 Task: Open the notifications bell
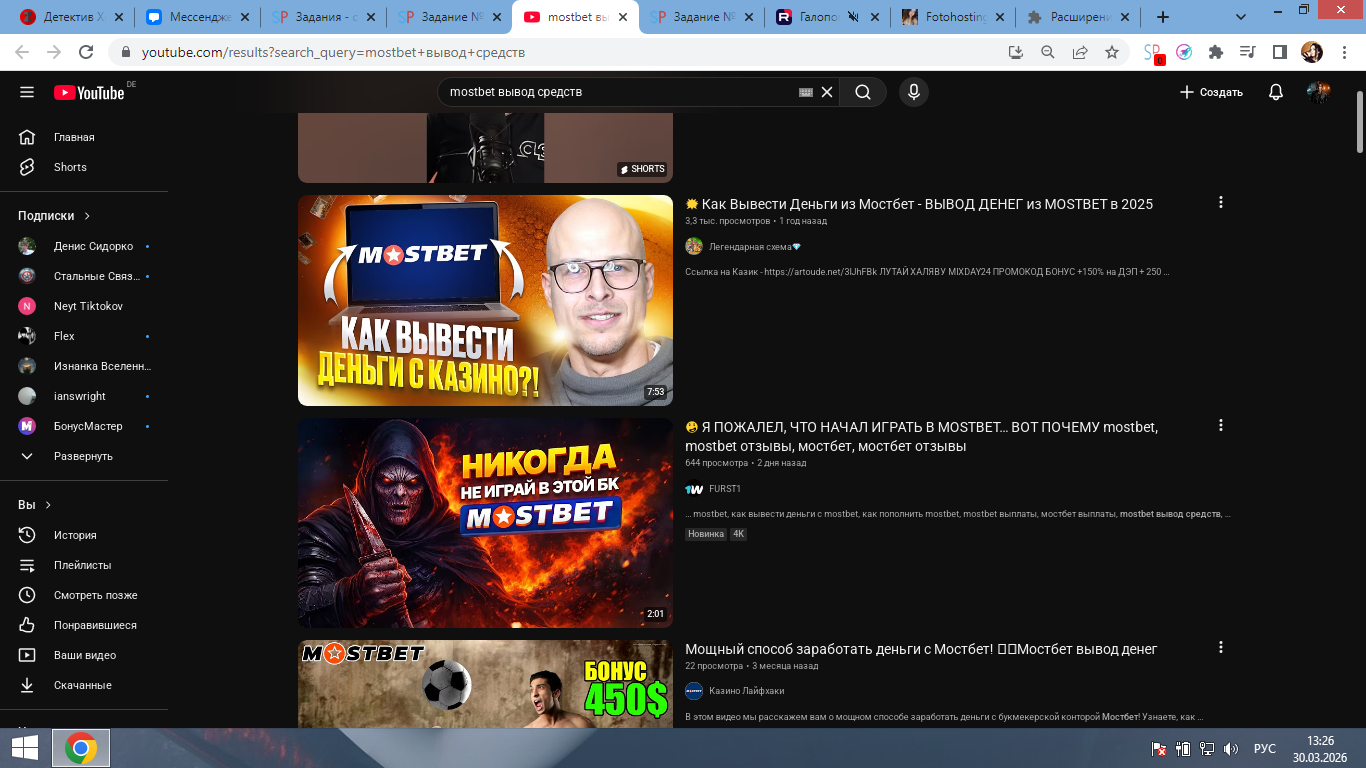click(x=1275, y=92)
